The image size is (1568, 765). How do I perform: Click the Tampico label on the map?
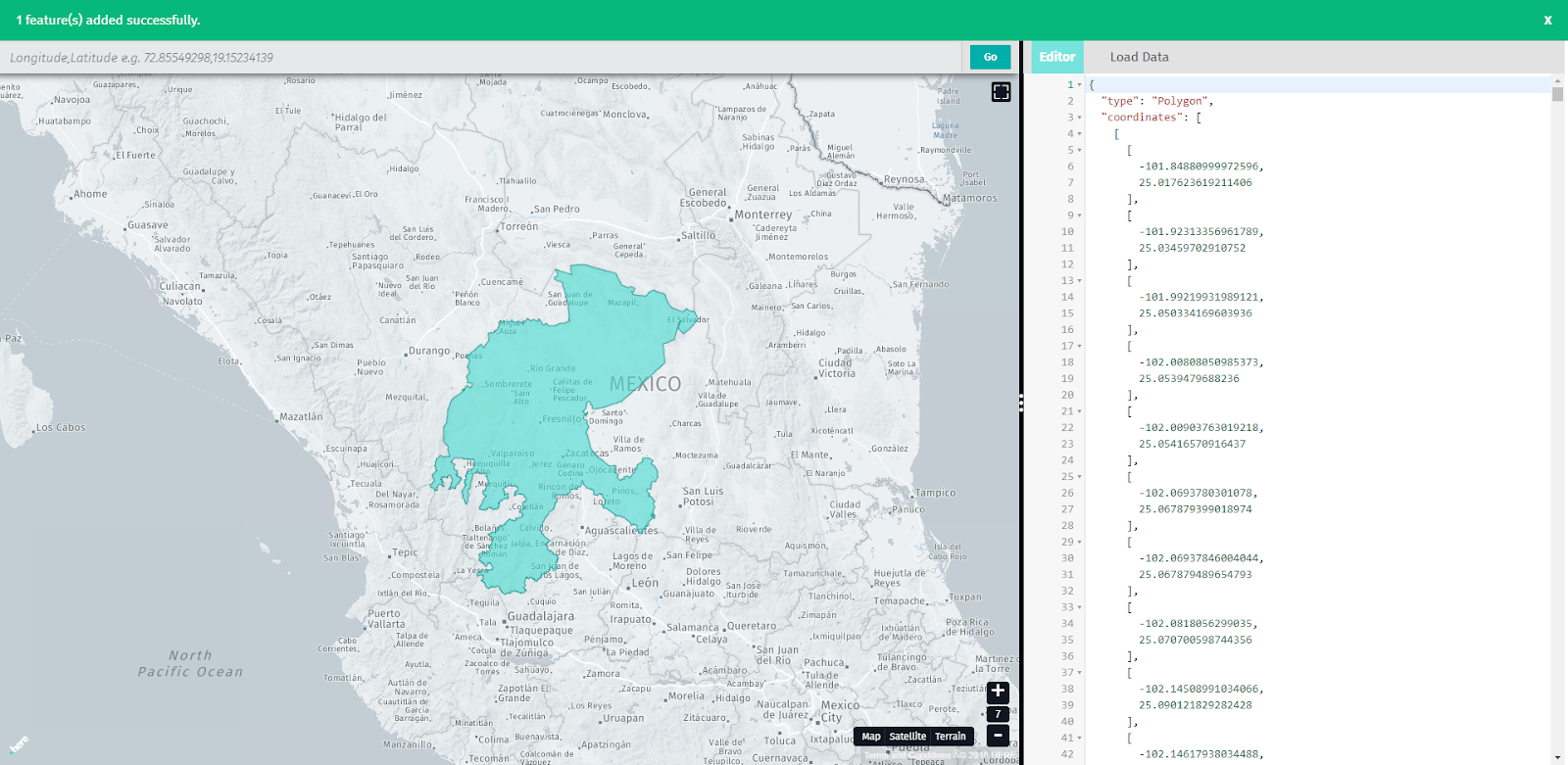coord(935,494)
